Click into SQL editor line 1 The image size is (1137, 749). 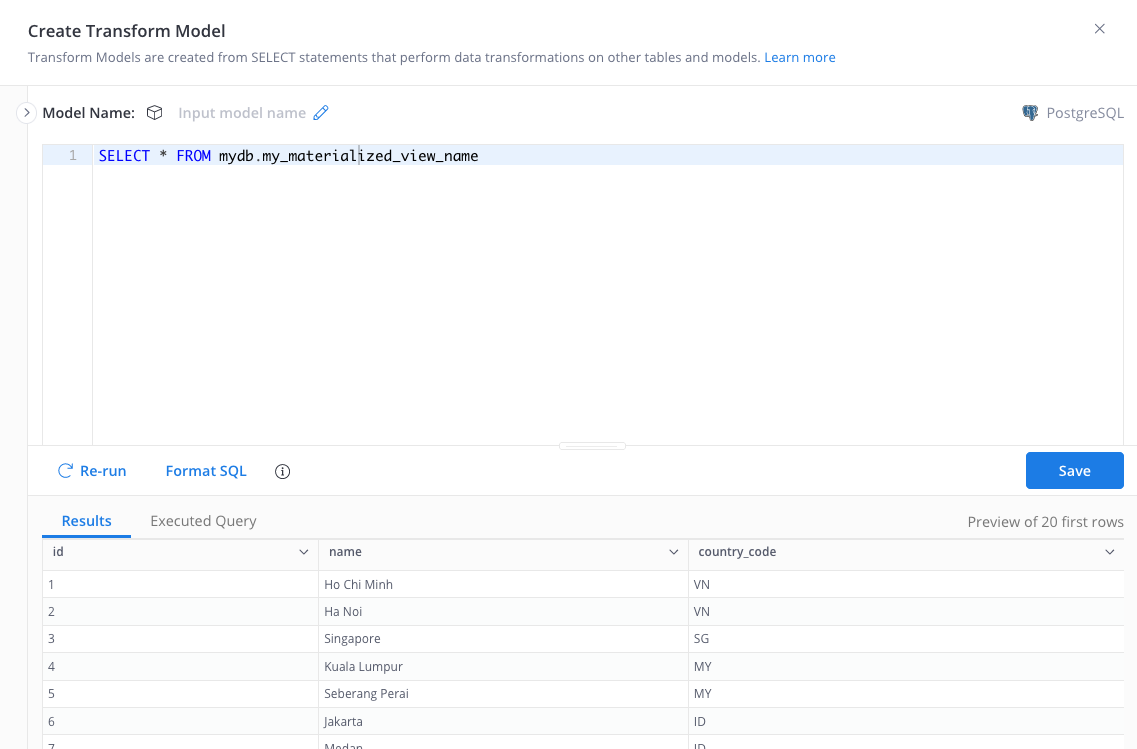click(600, 156)
